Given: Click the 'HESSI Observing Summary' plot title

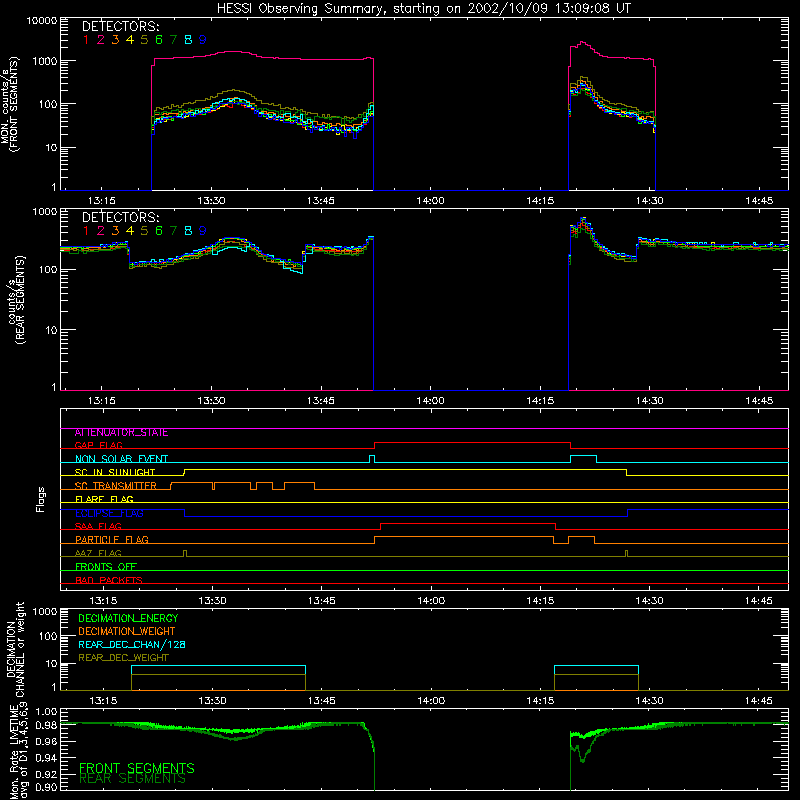Looking at the screenshot, I should [x=423, y=8].
